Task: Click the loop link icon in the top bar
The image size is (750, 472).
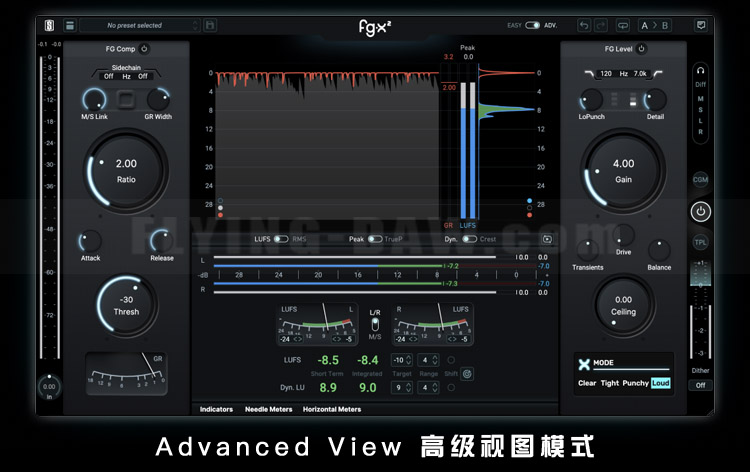Action: click(x=623, y=25)
